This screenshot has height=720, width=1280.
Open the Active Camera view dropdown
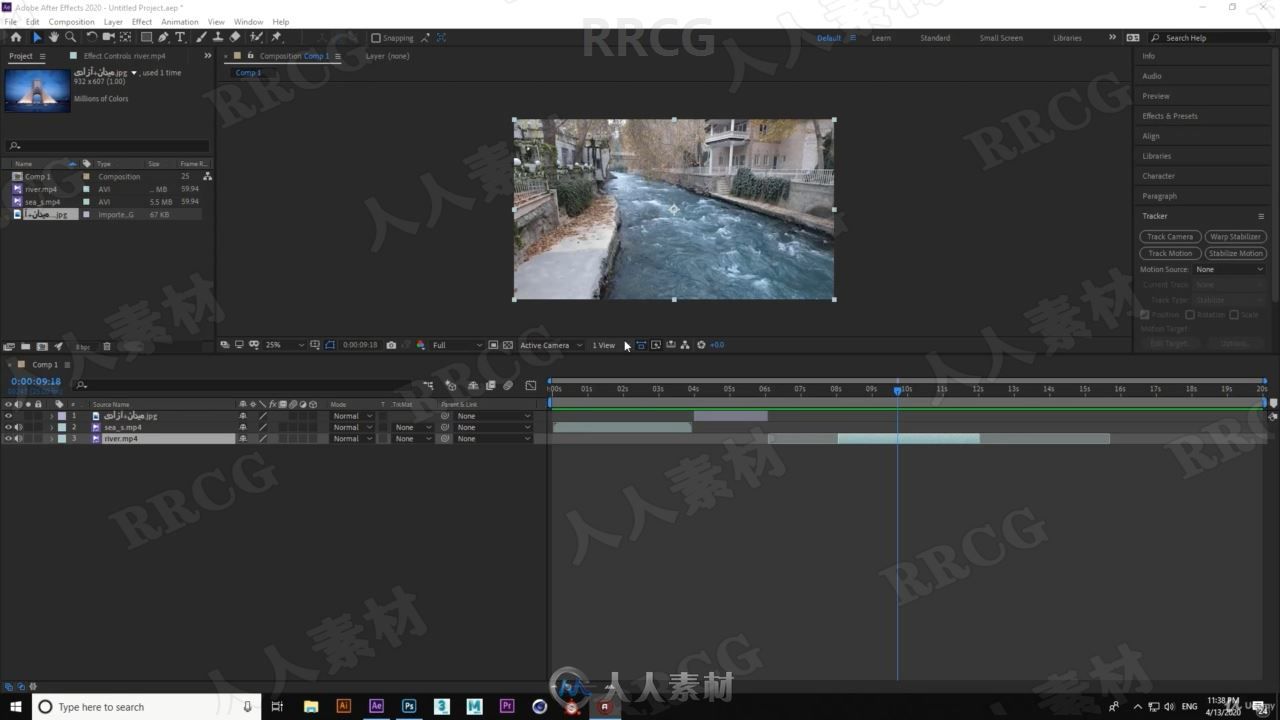(551, 345)
